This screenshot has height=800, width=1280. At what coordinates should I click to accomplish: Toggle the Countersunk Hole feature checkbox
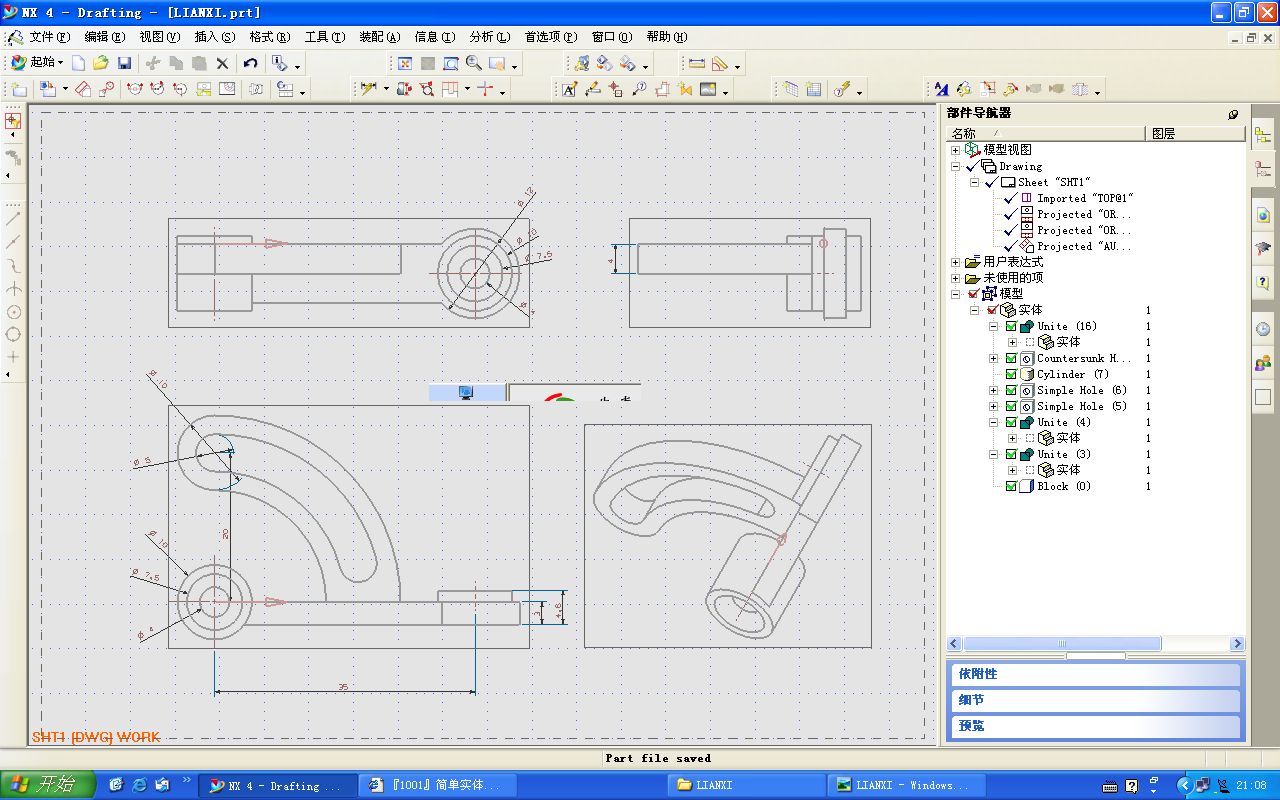point(1011,358)
